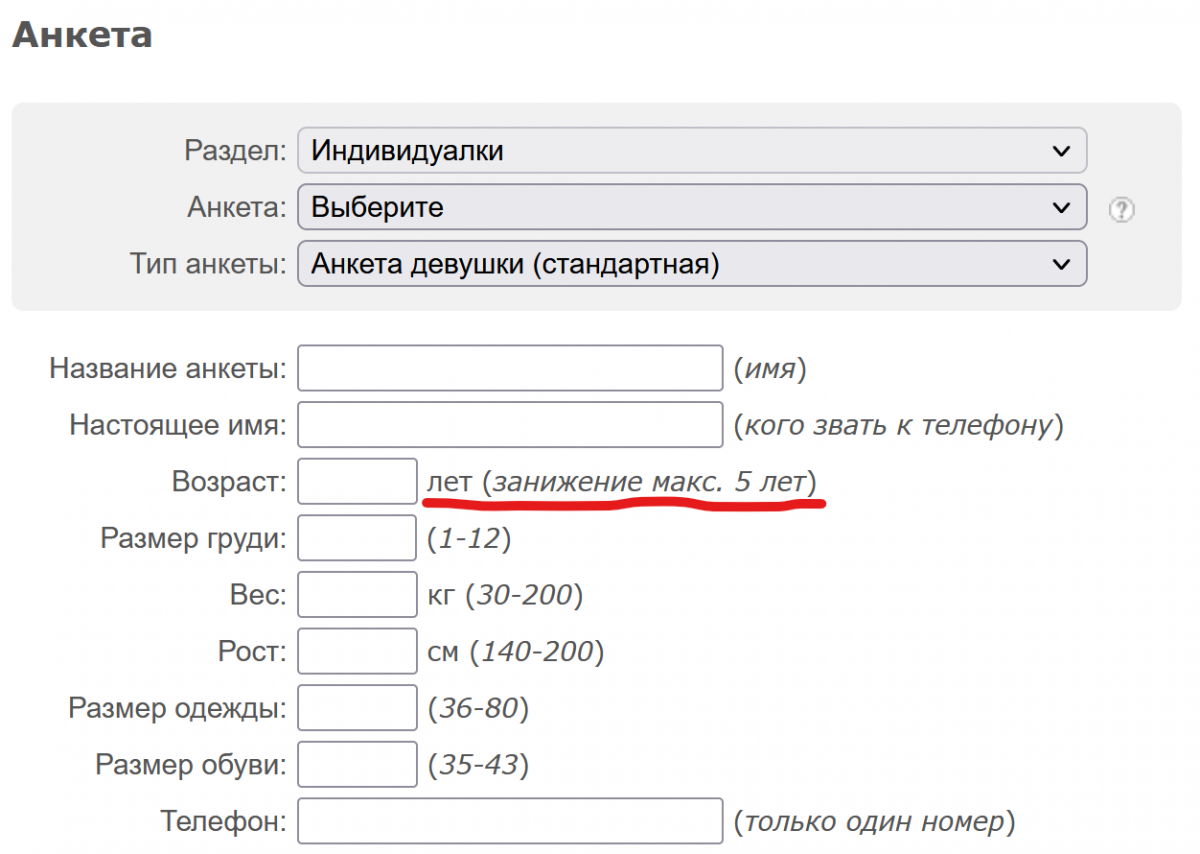Click the 'только один номер' hint text
Viewport: 1200px width, 854px height.
[873, 822]
